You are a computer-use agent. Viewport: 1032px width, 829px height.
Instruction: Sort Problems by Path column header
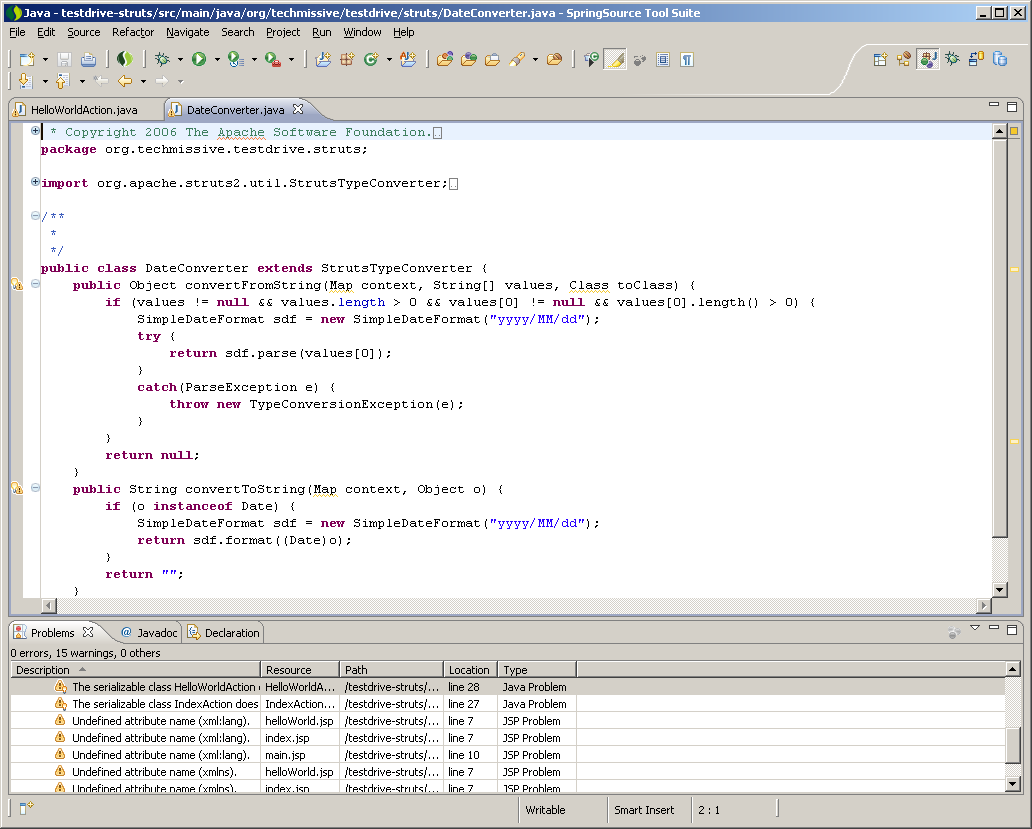pyautogui.click(x=392, y=670)
